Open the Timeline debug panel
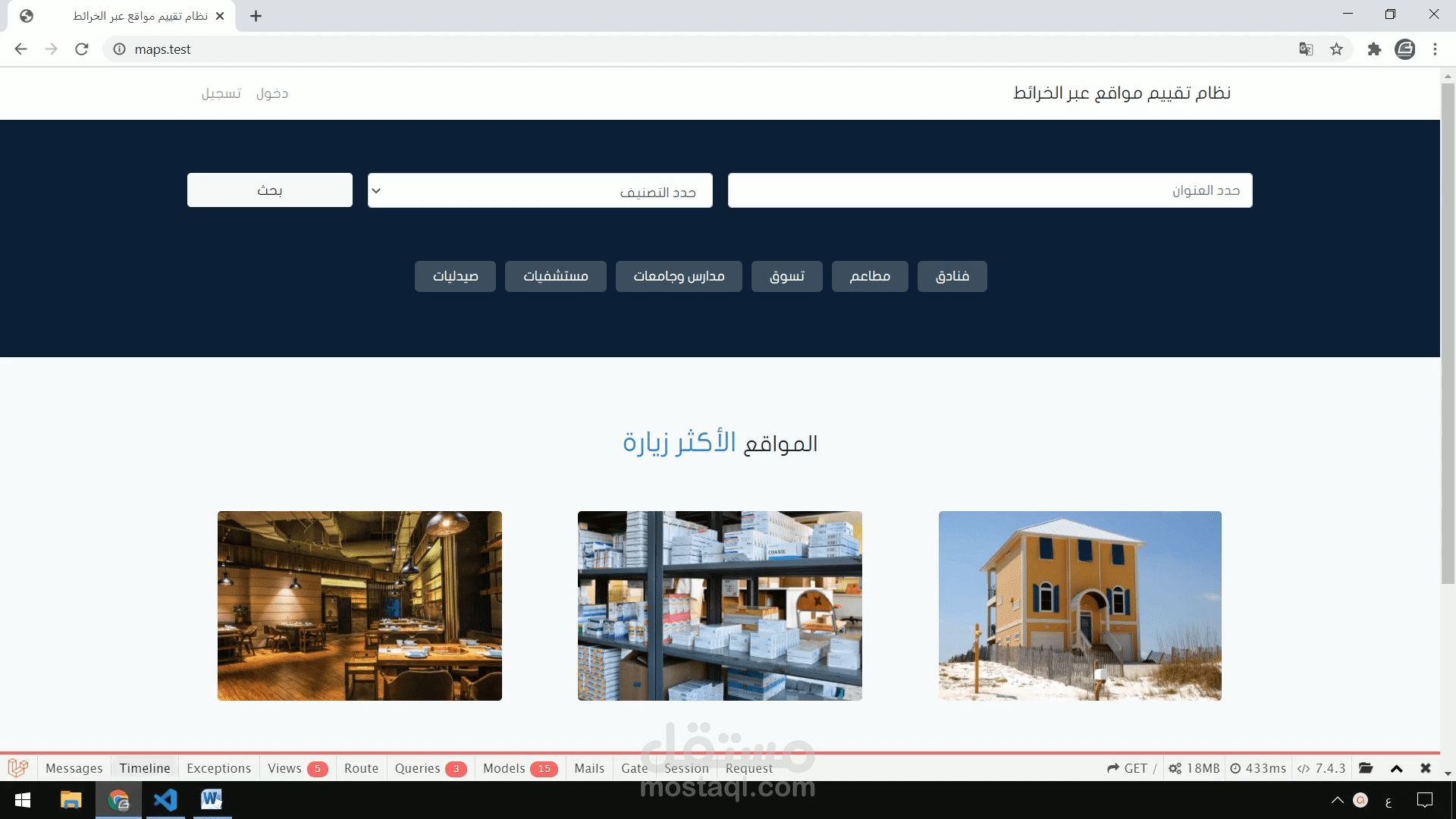The width and height of the screenshot is (1456, 819). pyautogui.click(x=144, y=768)
